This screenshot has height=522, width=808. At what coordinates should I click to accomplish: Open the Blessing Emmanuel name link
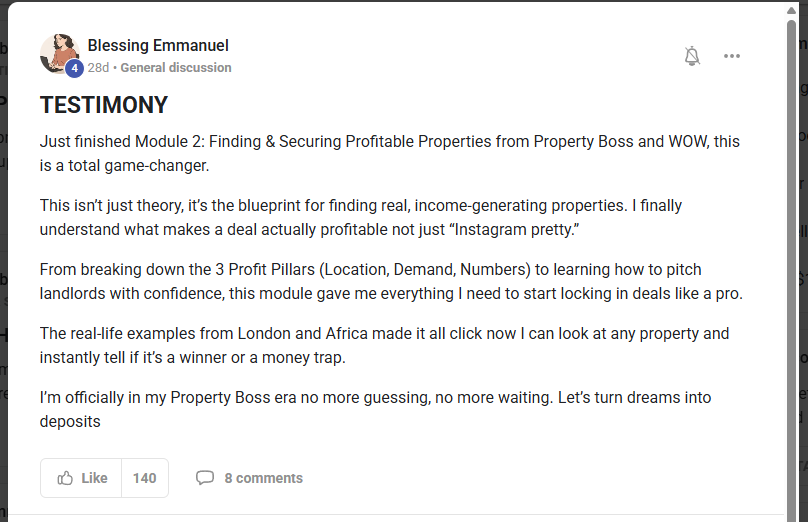click(158, 45)
